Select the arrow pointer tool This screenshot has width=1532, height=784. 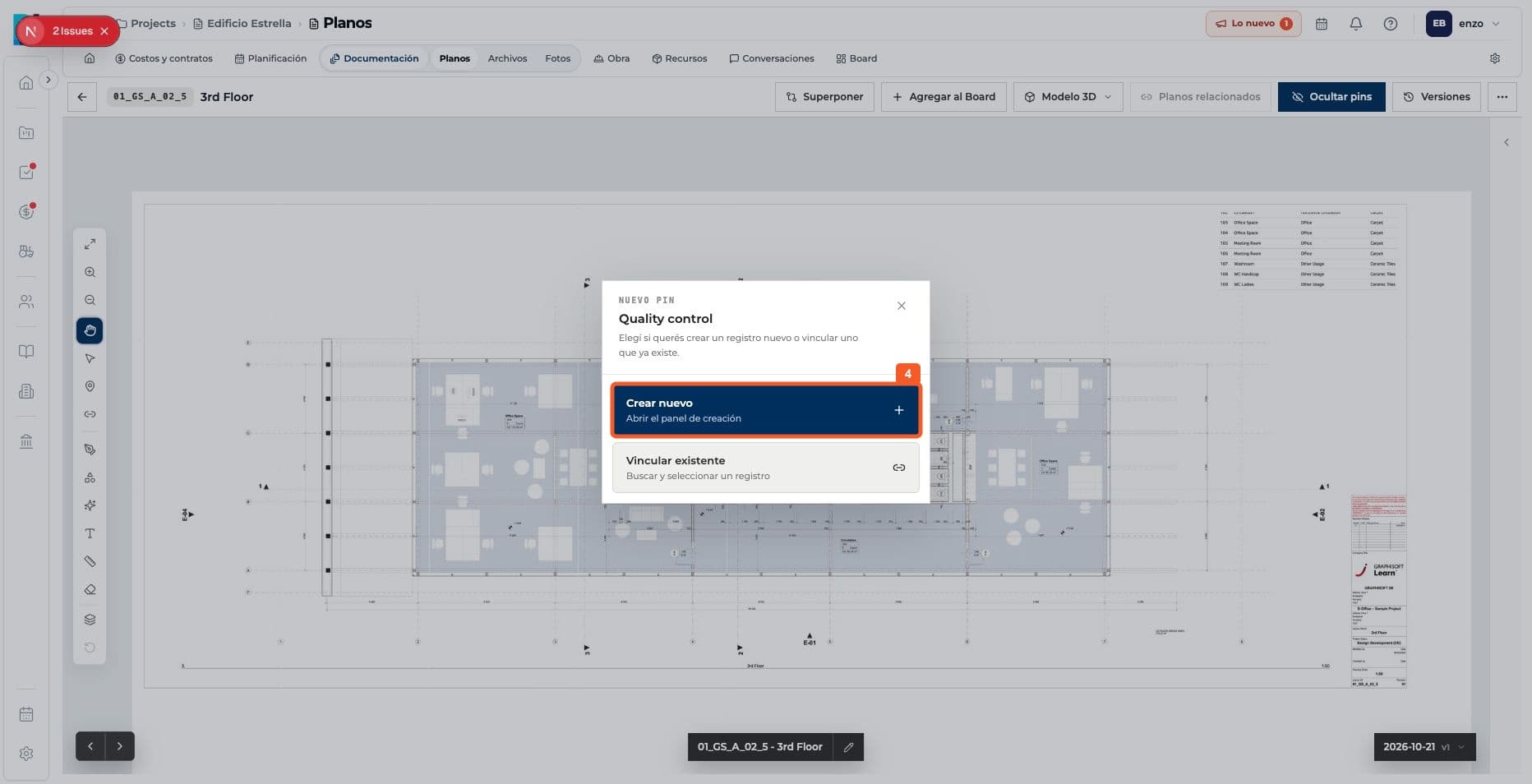click(90, 358)
